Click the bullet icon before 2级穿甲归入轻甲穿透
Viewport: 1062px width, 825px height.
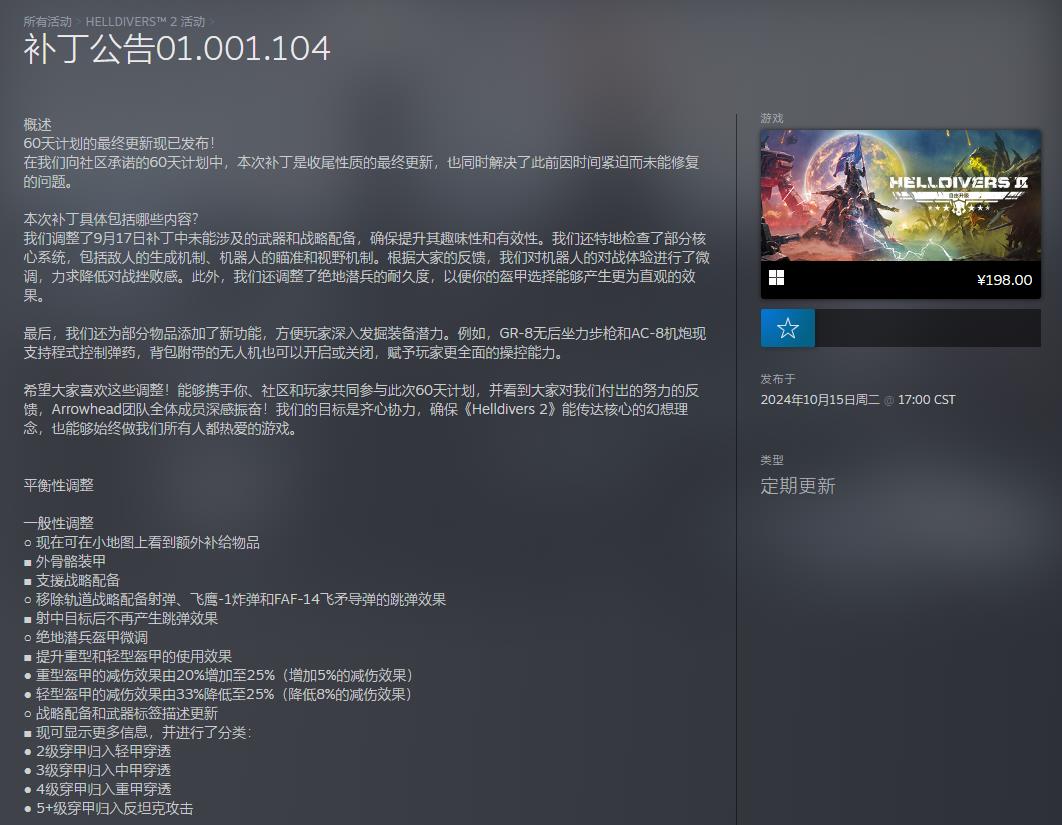click(27, 752)
